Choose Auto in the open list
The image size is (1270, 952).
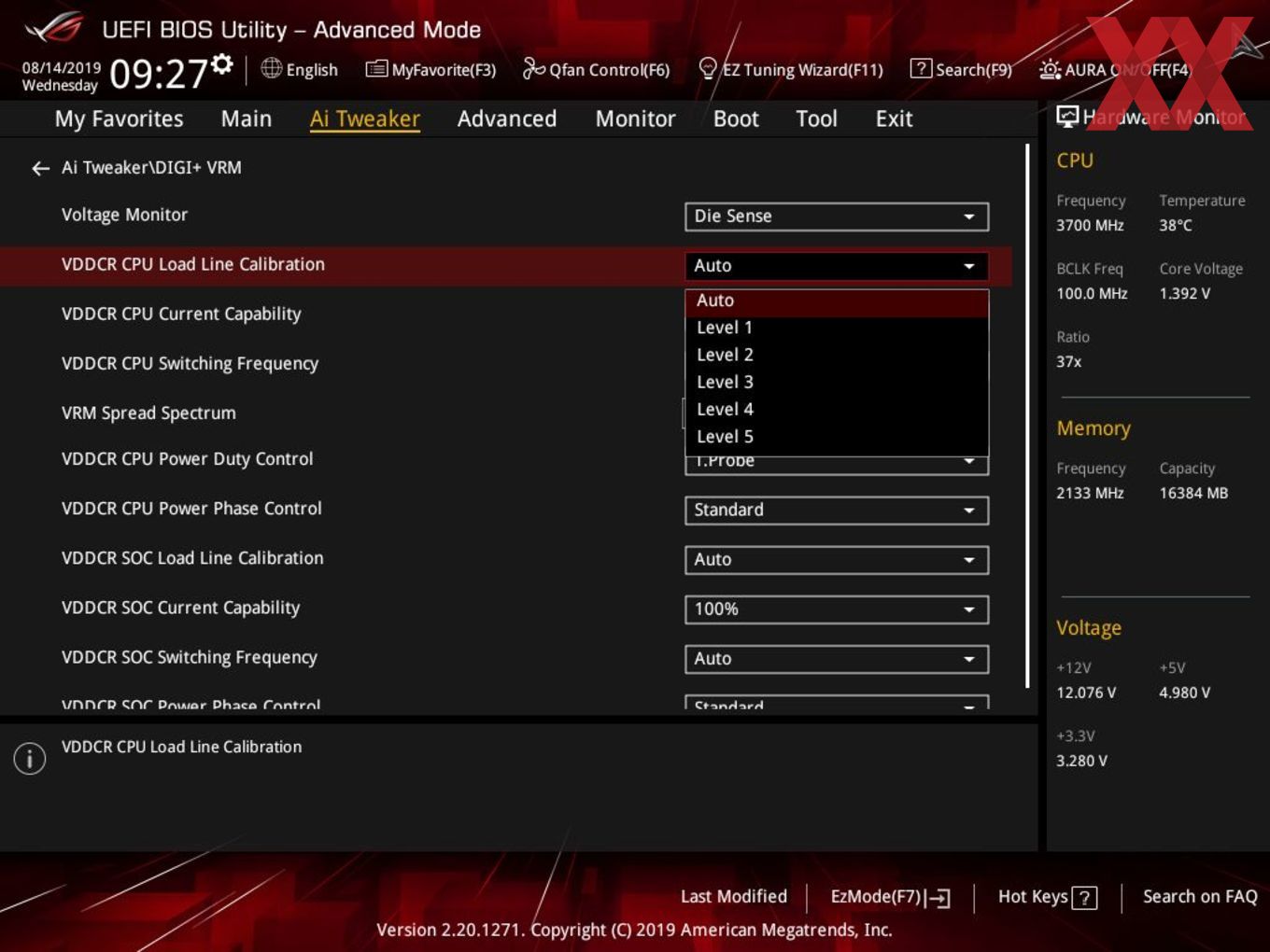coord(837,301)
